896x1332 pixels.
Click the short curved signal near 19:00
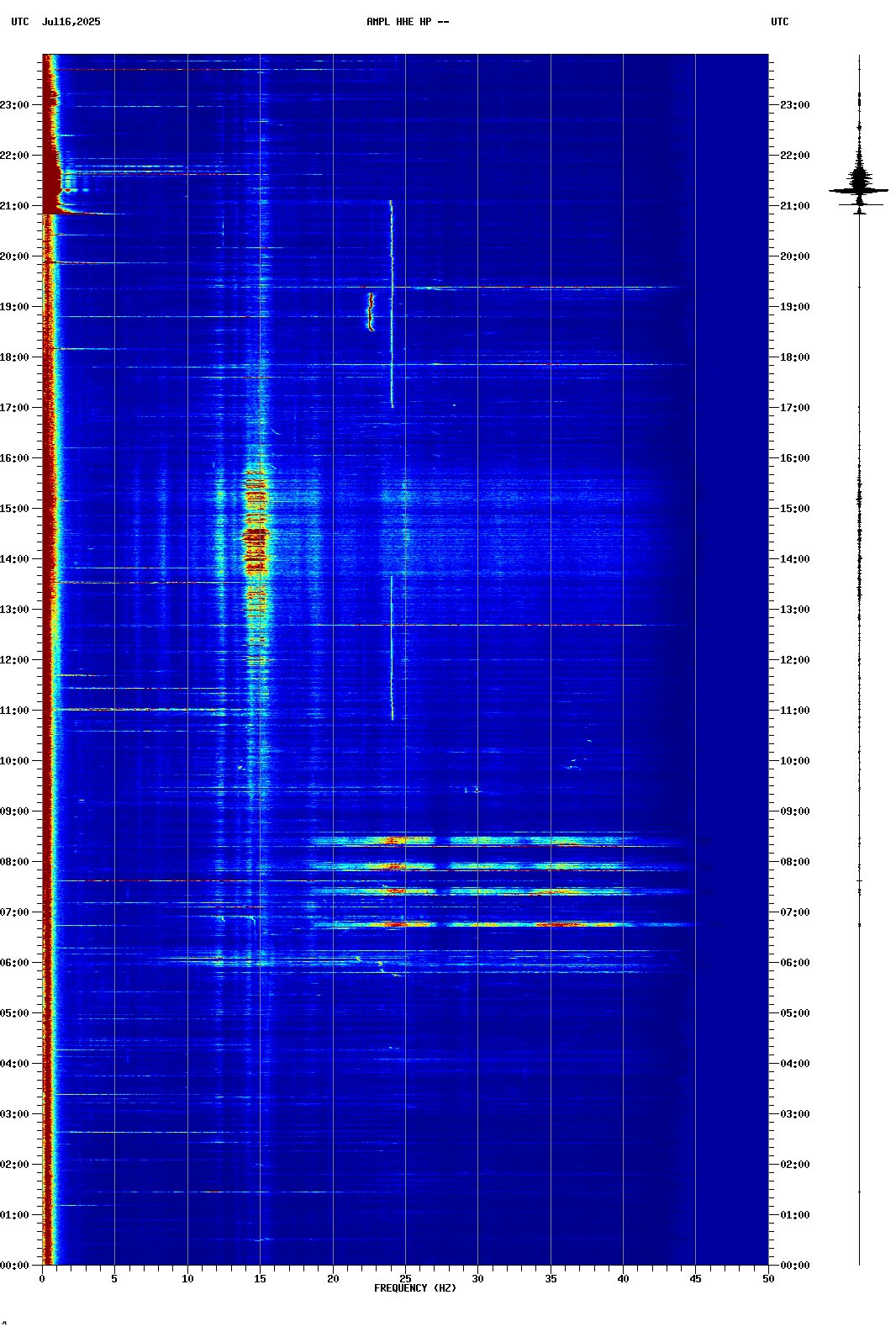(x=371, y=311)
